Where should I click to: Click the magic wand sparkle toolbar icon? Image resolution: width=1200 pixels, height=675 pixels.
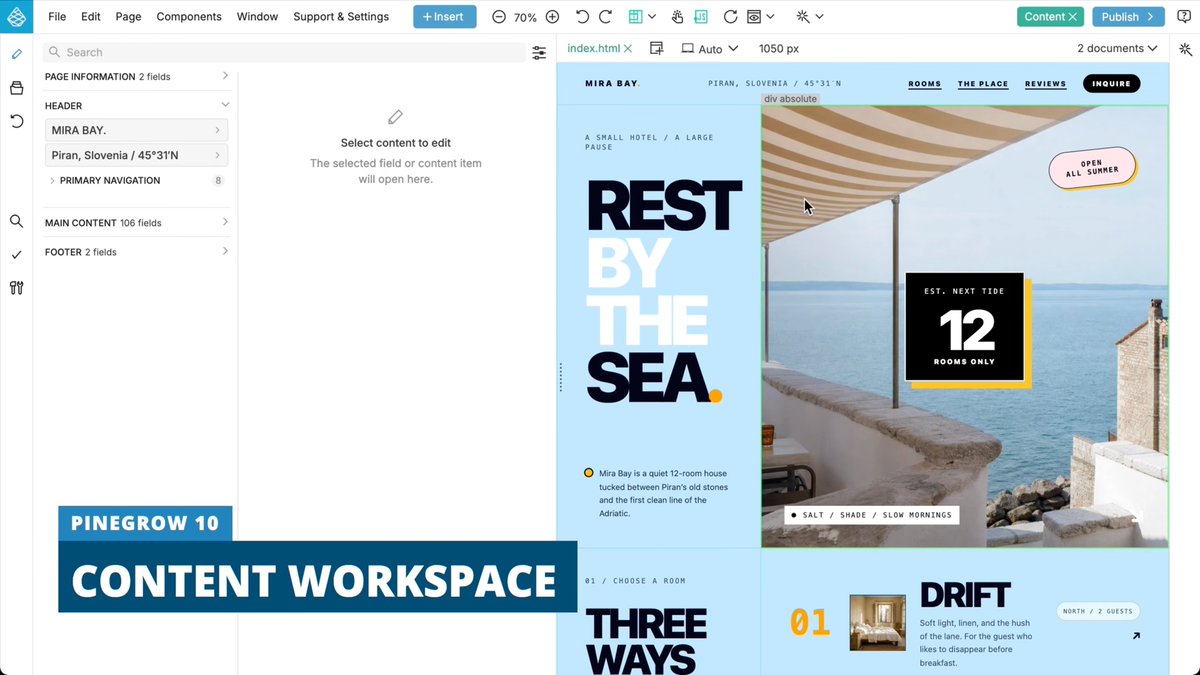tap(802, 17)
